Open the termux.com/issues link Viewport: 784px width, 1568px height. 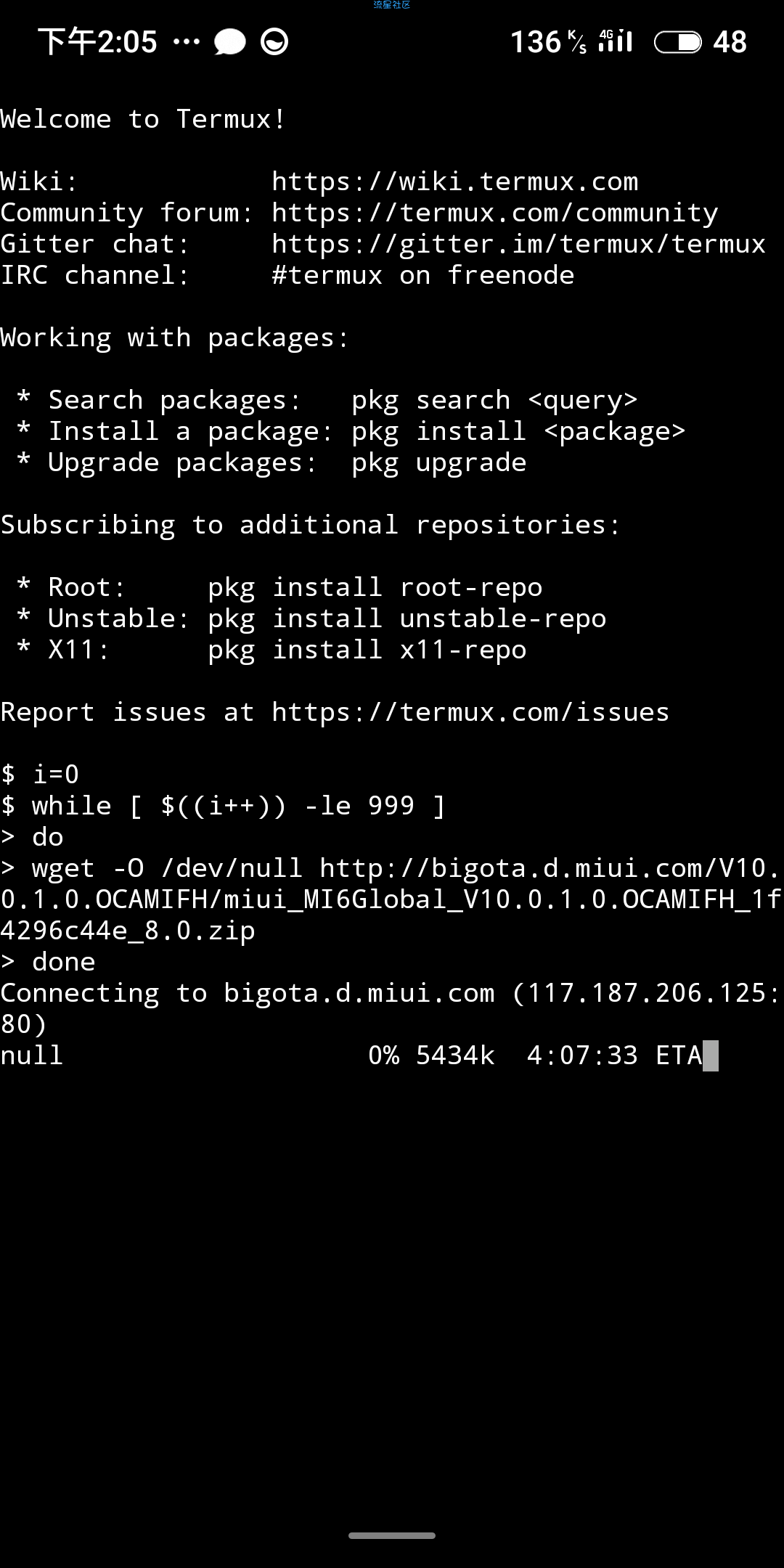(x=470, y=712)
